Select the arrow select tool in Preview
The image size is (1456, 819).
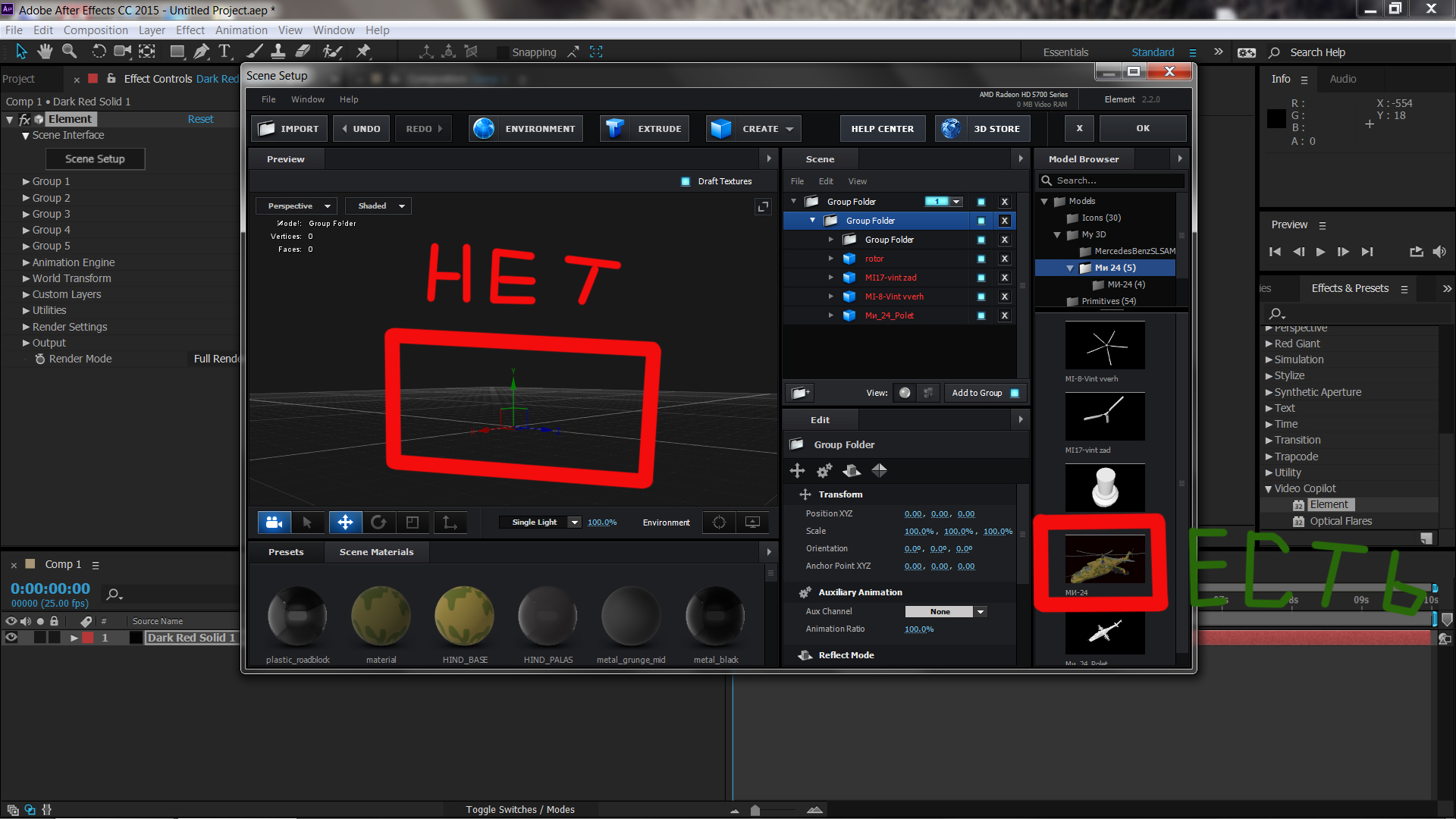(x=307, y=522)
